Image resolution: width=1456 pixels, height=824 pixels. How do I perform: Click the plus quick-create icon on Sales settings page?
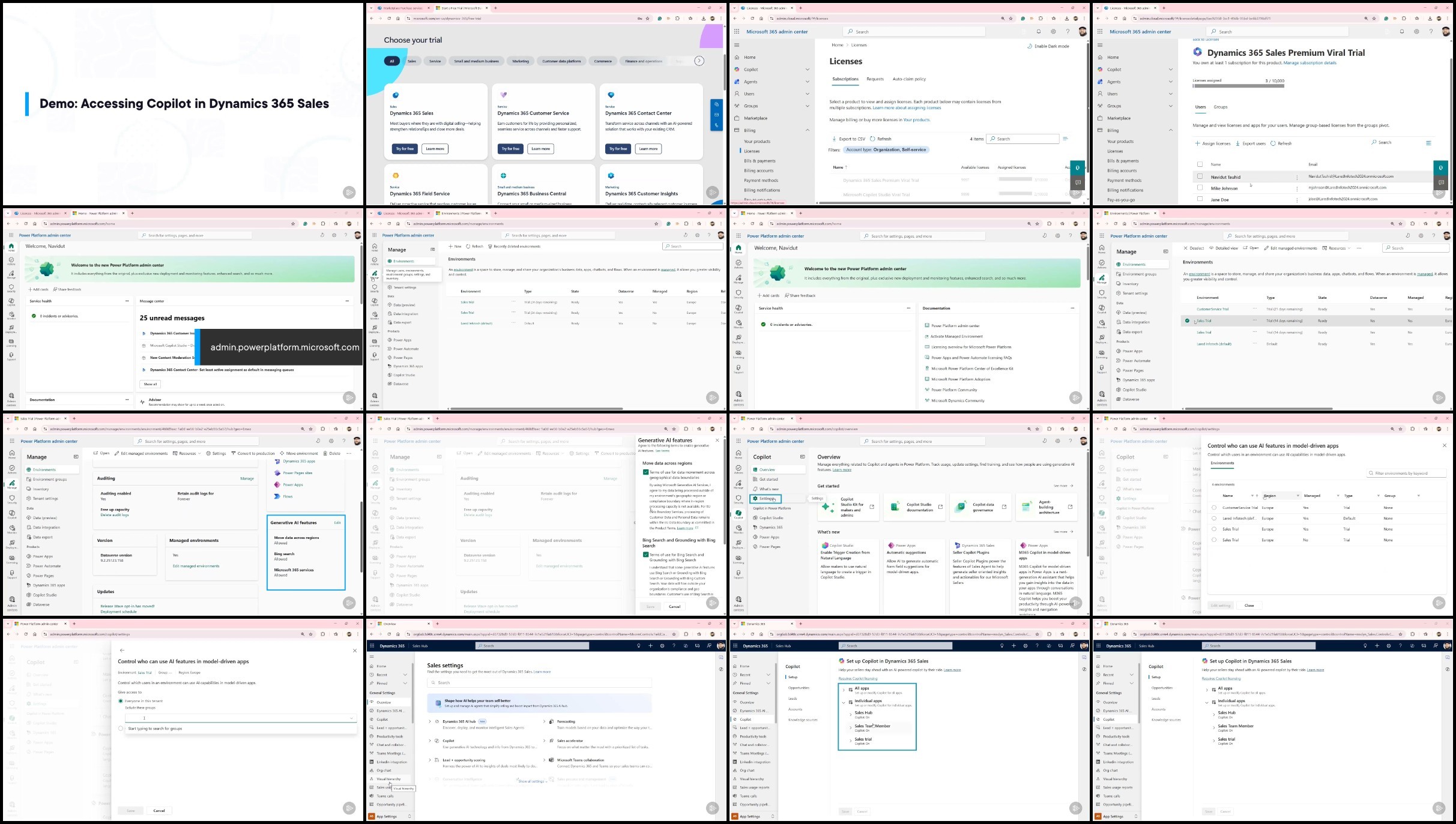point(650,646)
